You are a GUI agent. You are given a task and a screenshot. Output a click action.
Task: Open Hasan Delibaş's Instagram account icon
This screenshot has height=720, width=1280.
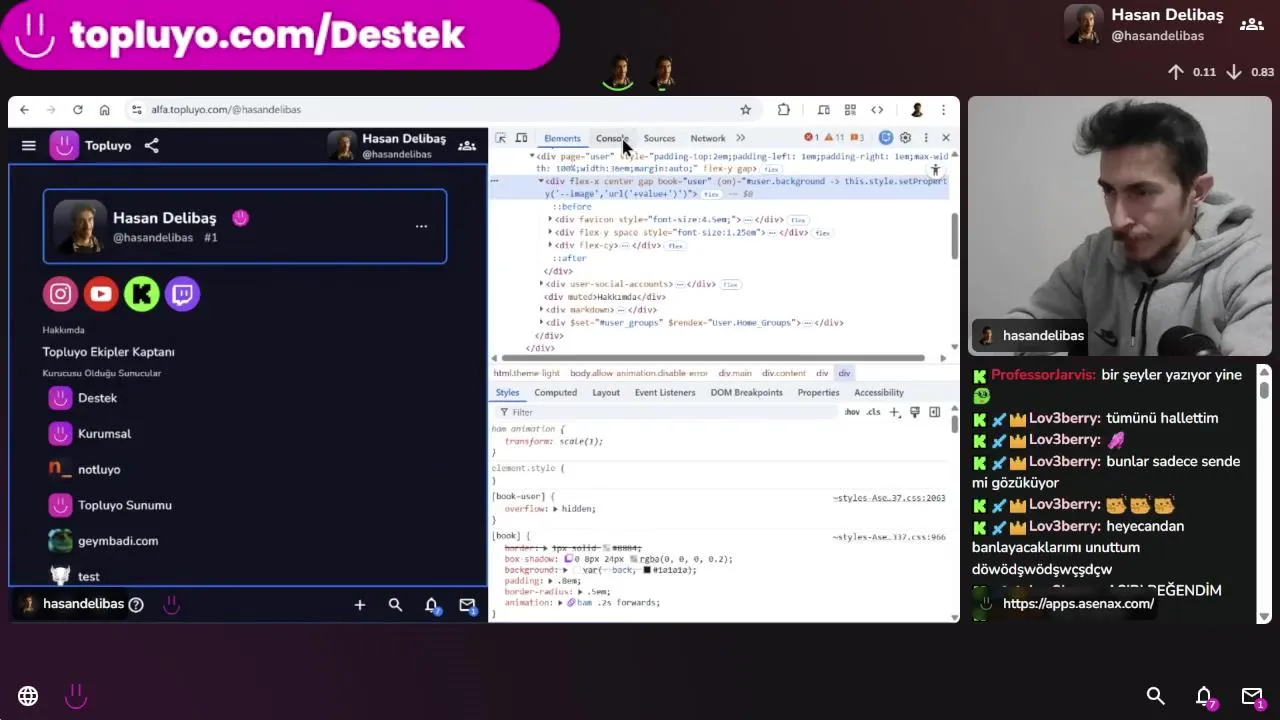tap(61, 294)
